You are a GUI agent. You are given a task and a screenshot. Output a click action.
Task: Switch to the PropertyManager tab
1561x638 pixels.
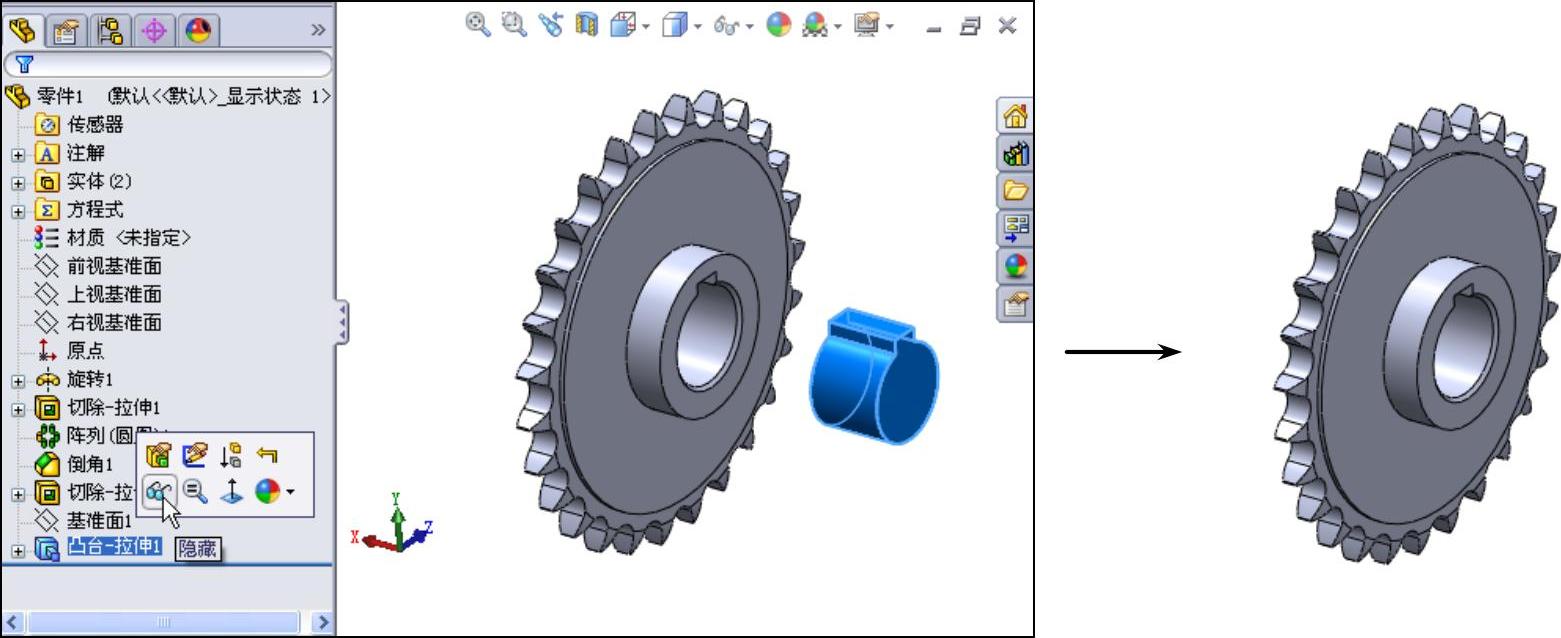(65, 31)
